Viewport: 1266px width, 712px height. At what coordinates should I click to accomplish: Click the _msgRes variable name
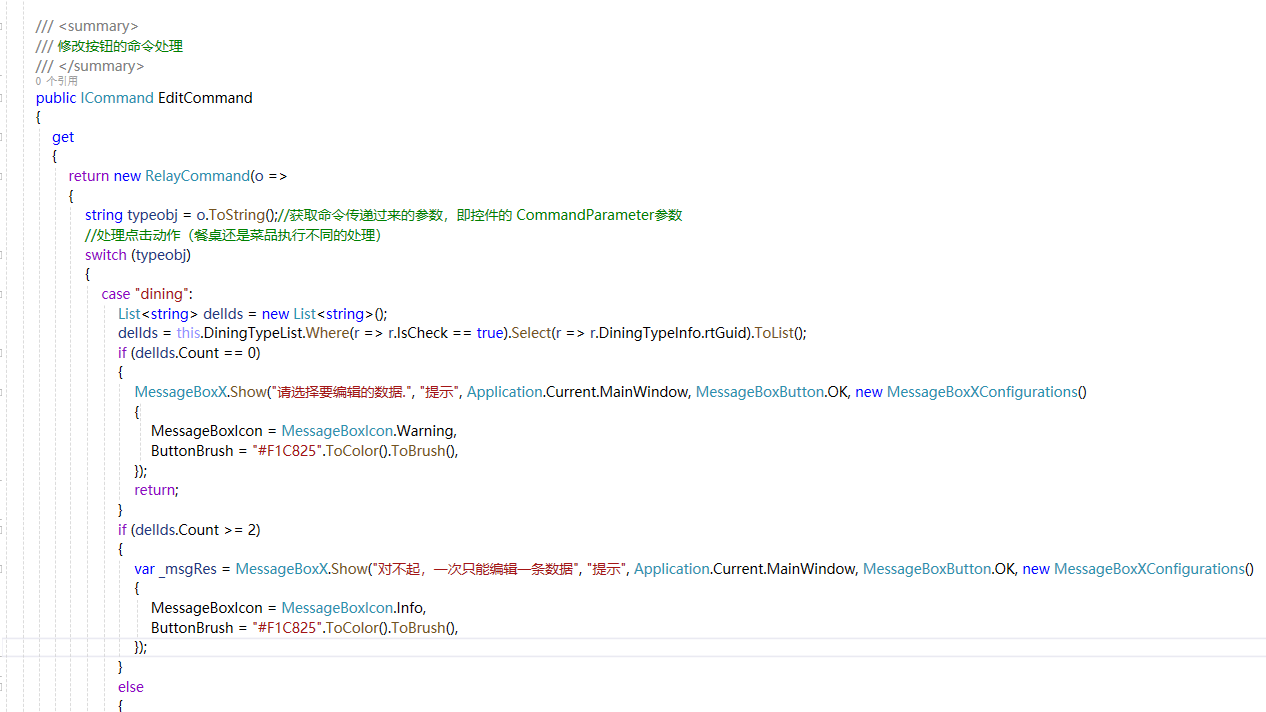tap(186, 569)
